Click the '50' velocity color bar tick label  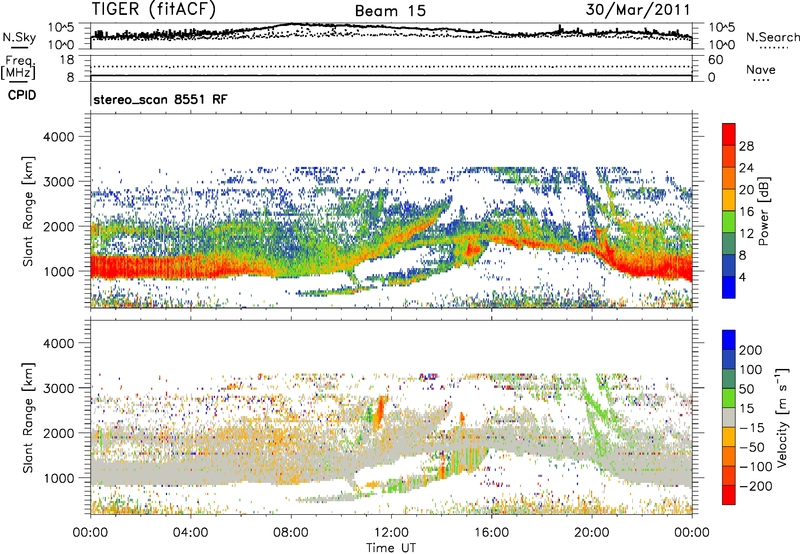click(x=746, y=389)
